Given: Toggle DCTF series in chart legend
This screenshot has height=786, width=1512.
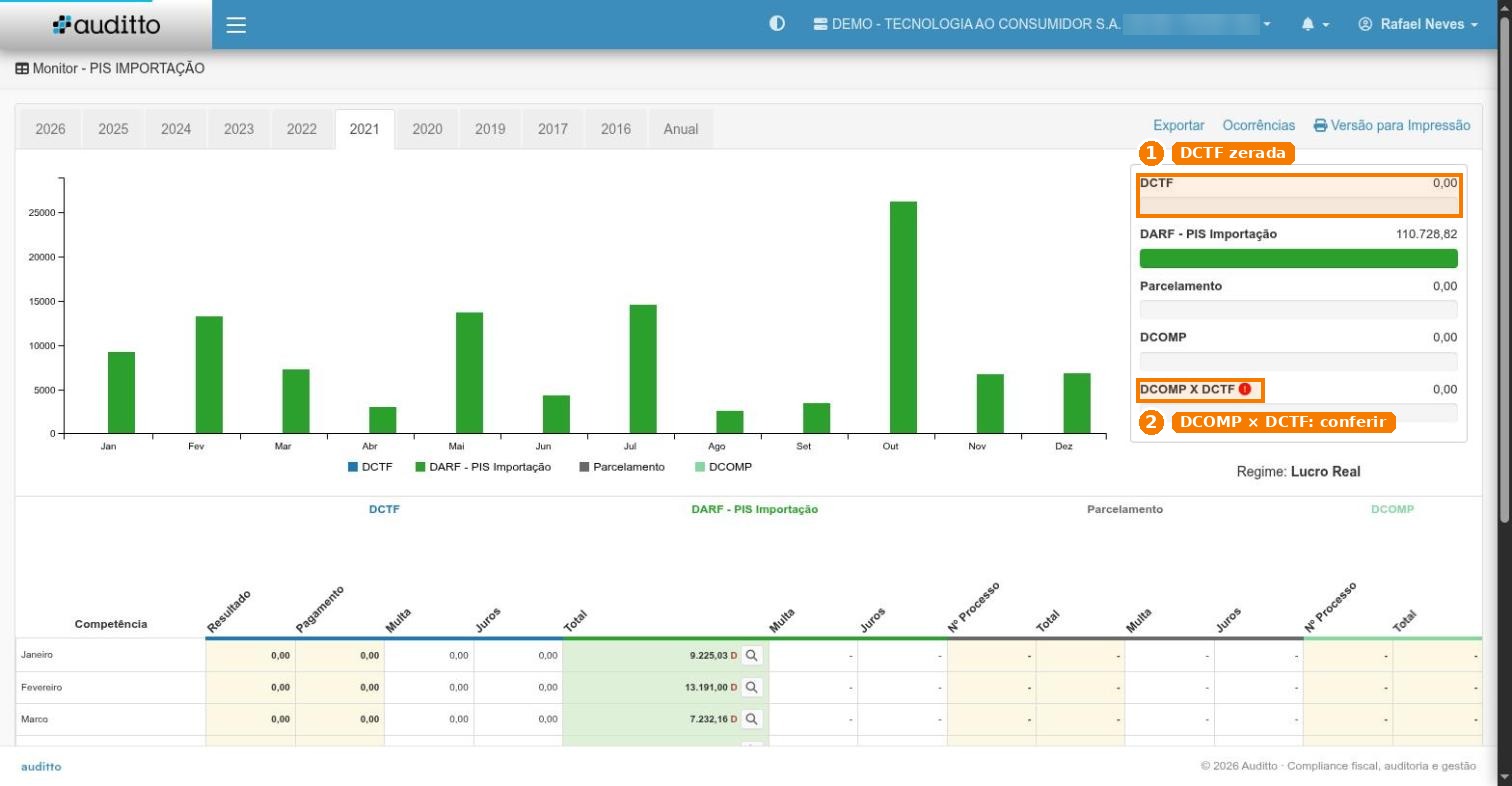Looking at the screenshot, I should [370, 467].
